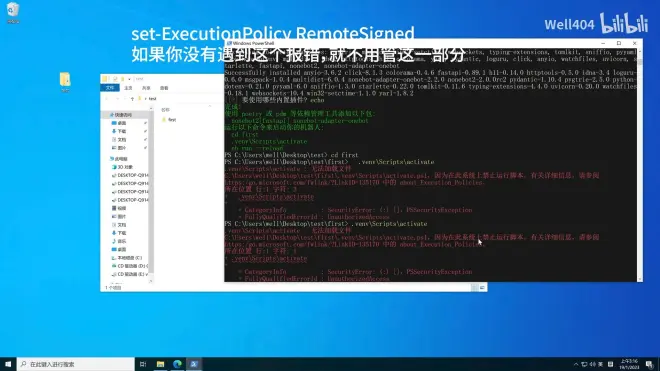The width and height of the screenshot is (660, 371).
Task: Click PowerShell scroll-down arrow
Action: click(x=640, y=279)
